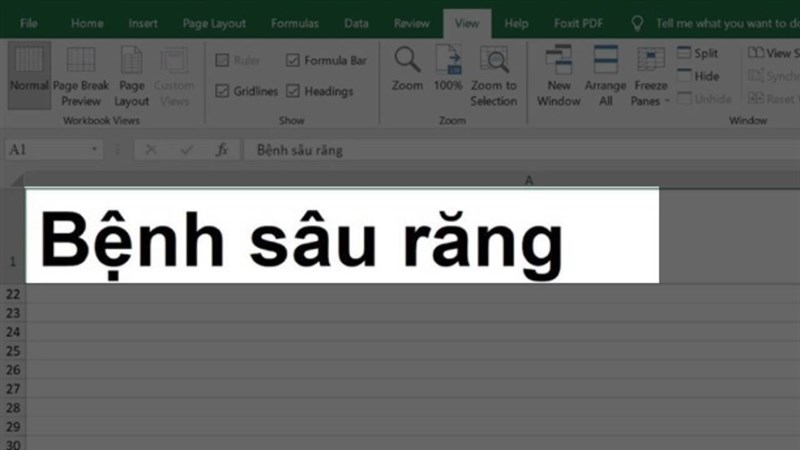
Task: Switch to the Formulas tab
Action: click(295, 23)
